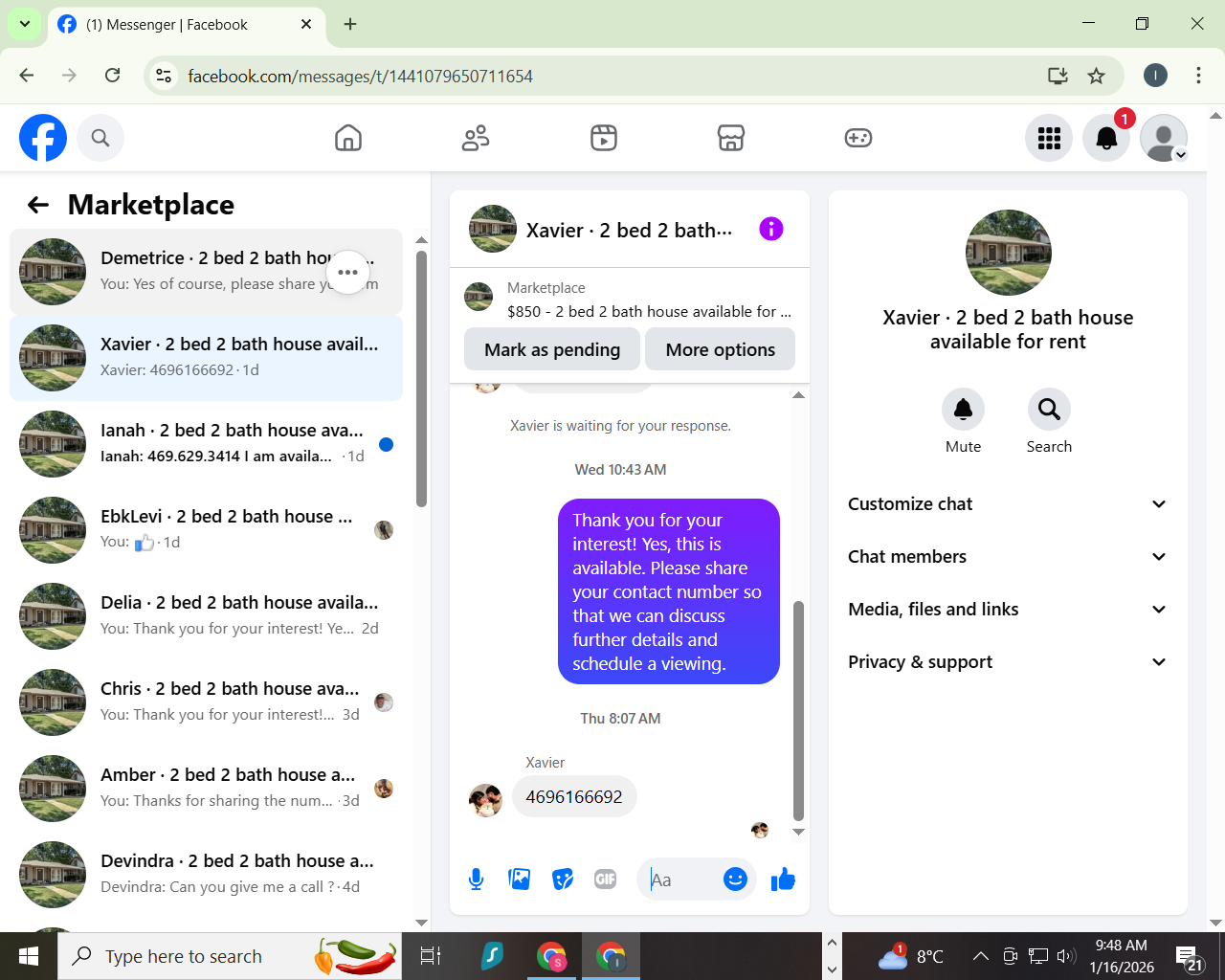This screenshot has width=1225, height=980.
Task: Choose a GIF with the GIF icon
Action: pyautogui.click(x=606, y=879)
